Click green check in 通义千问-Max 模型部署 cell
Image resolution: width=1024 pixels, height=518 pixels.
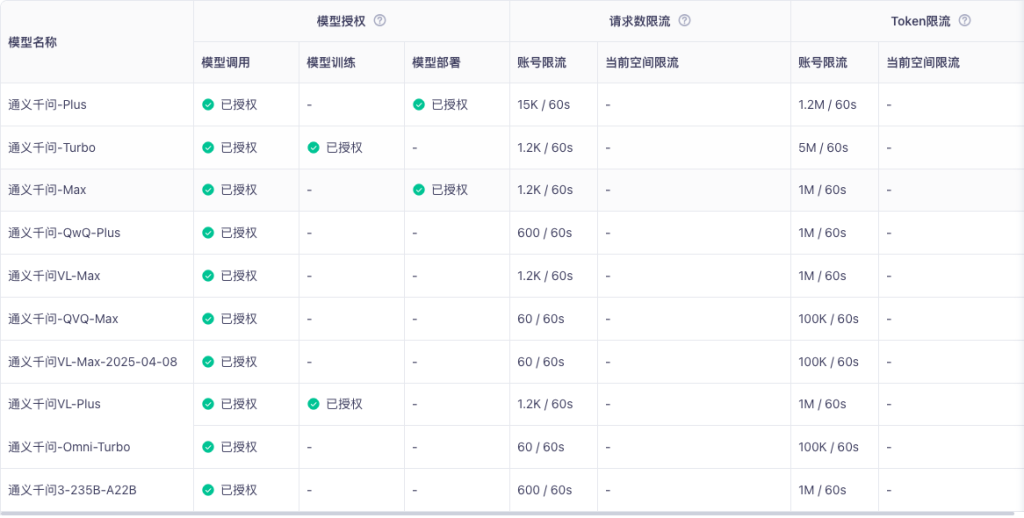click(419, 189)
